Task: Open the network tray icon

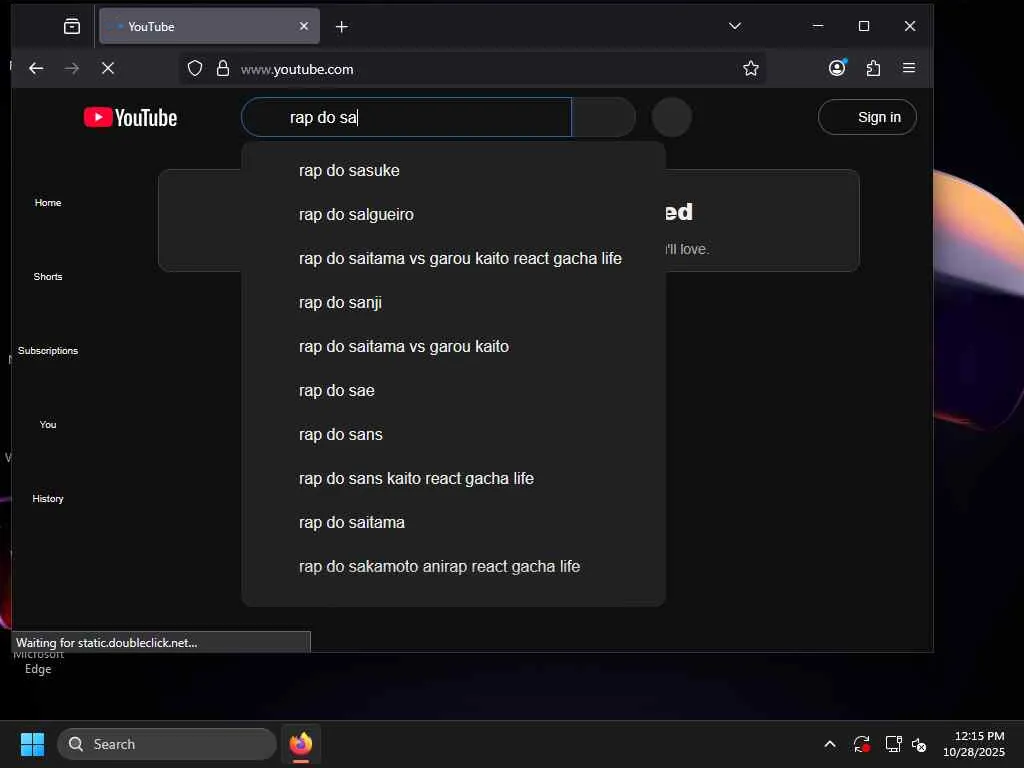Action: (x=893, y=744)
